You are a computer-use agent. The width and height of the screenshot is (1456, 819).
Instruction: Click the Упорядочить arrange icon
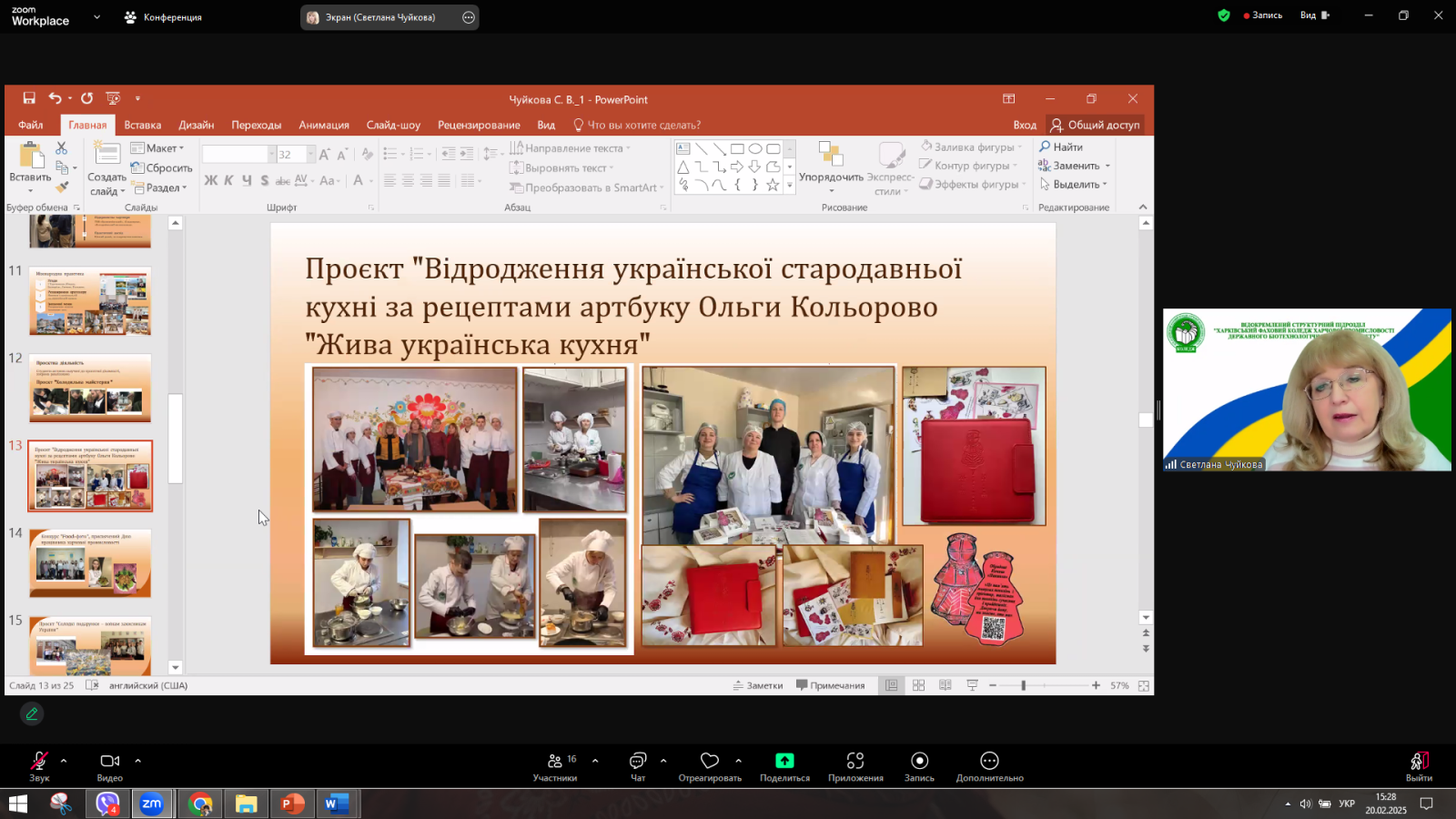click(x=831, y=153)
